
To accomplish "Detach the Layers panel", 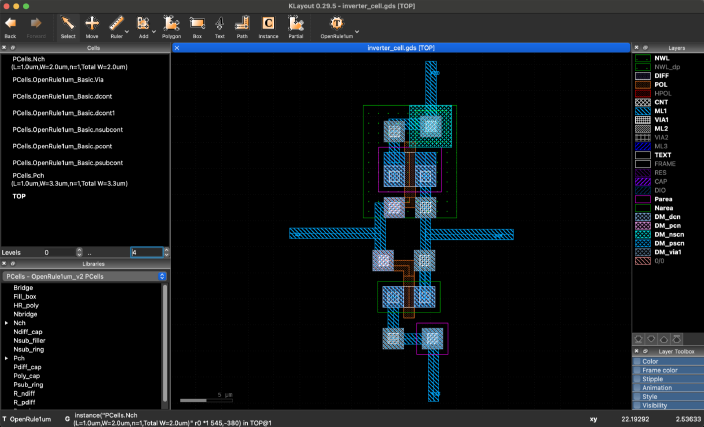I will click(x=645, y=48).
